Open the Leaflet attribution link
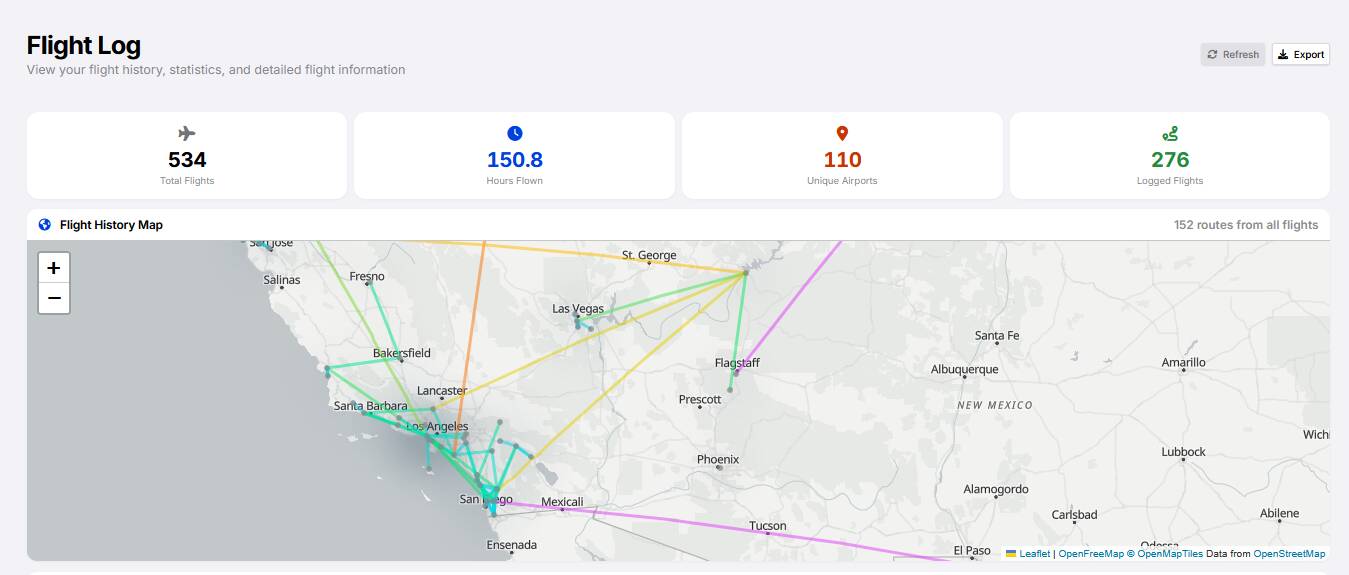Screen dimensions: 1349x575 [1034, 553]
